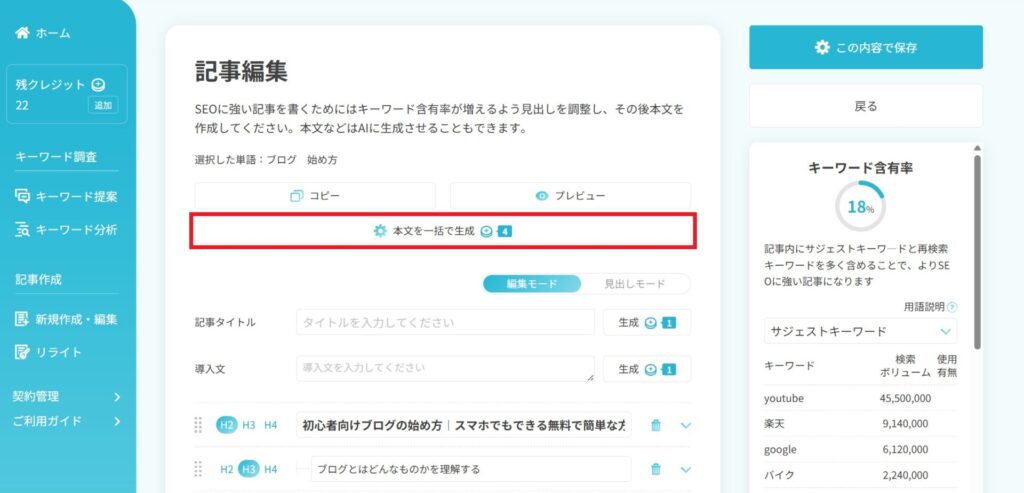Screen dimensions: 1024x493
Task: Select H2 for ブログとはどんなもの row
Action: pos(227,469)
